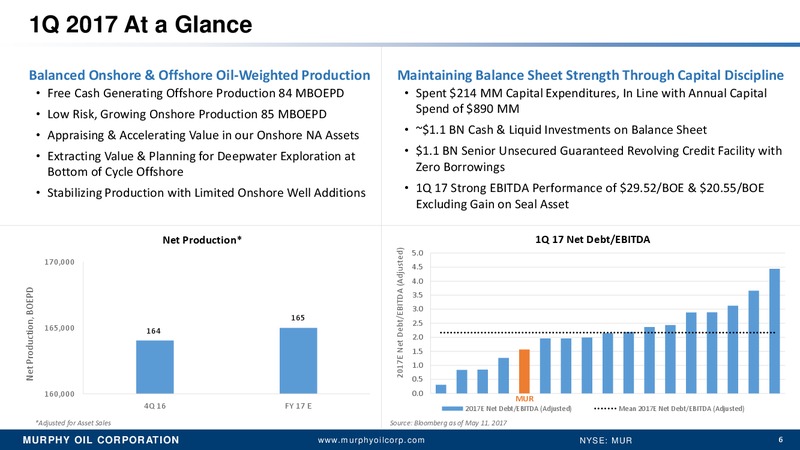Click bullet 'Extracting Value & Planning for Deepwater Exploration'
This screenshot has width=800, height=450.
[201, 164]
